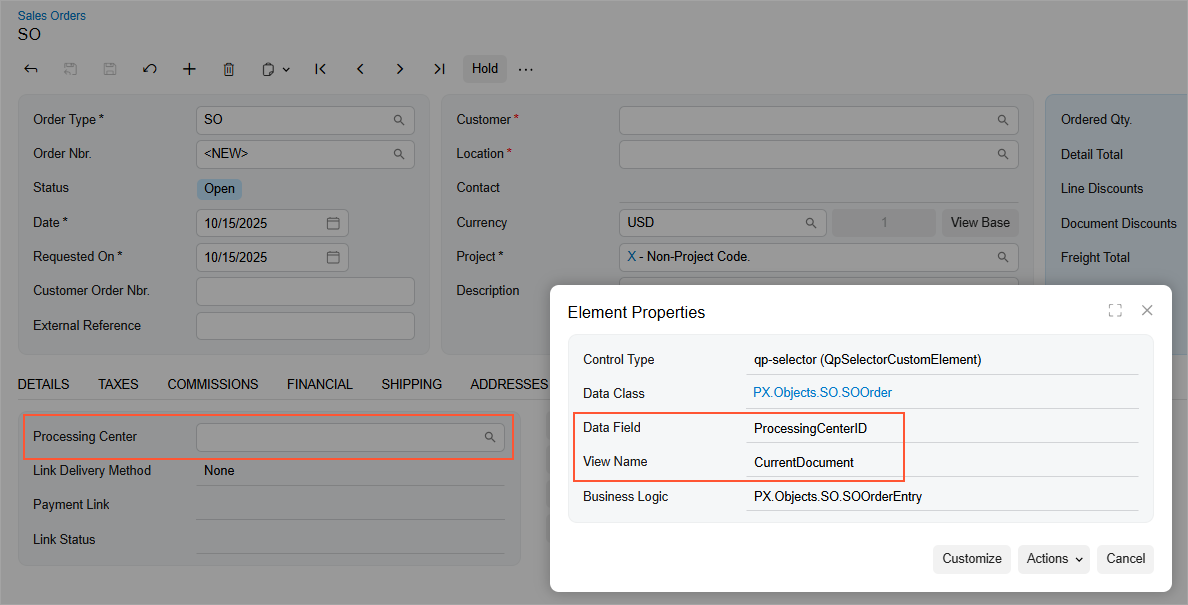Open the Sales Orders breadcrumb link
1188x605 pixels.
(52, 15)
